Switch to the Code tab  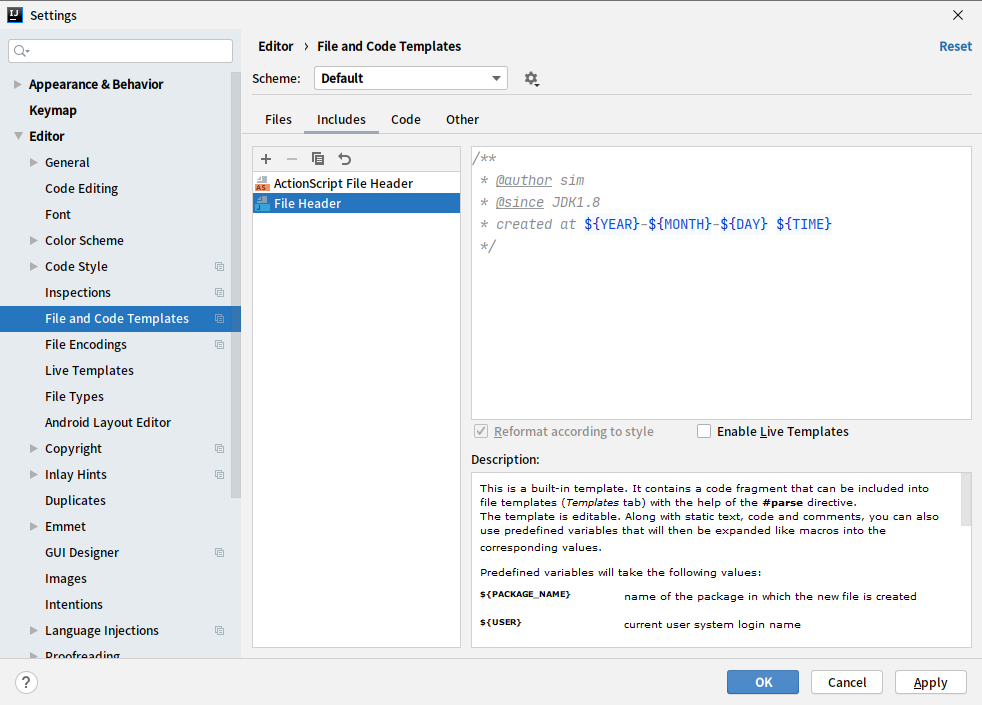[406, 120]
